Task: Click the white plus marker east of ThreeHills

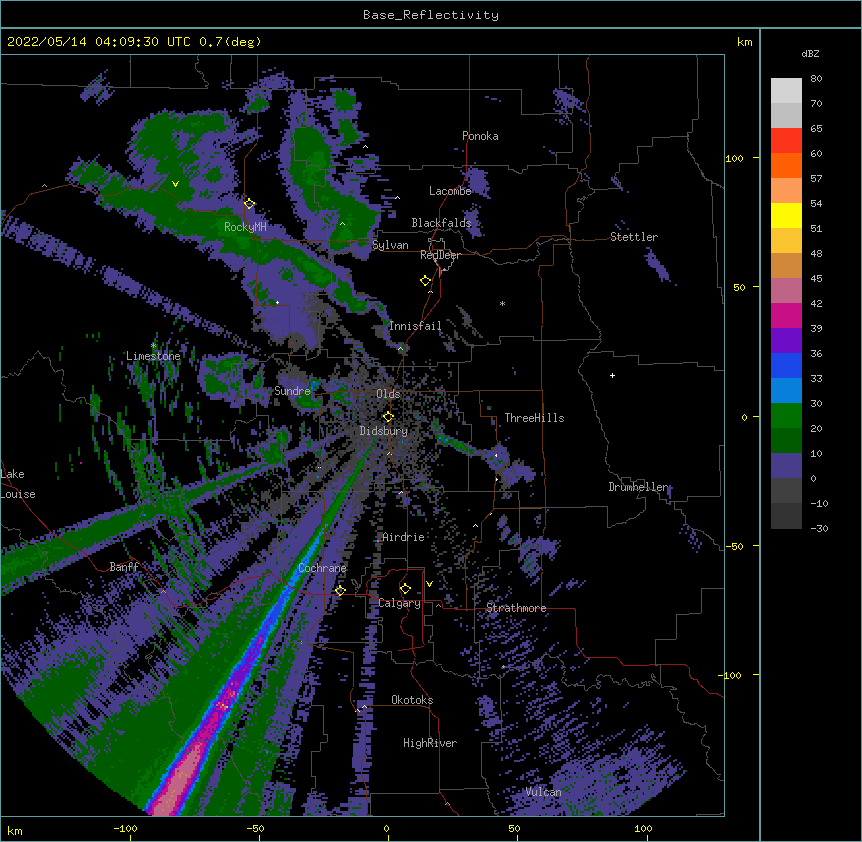Action: pos(612,375)
